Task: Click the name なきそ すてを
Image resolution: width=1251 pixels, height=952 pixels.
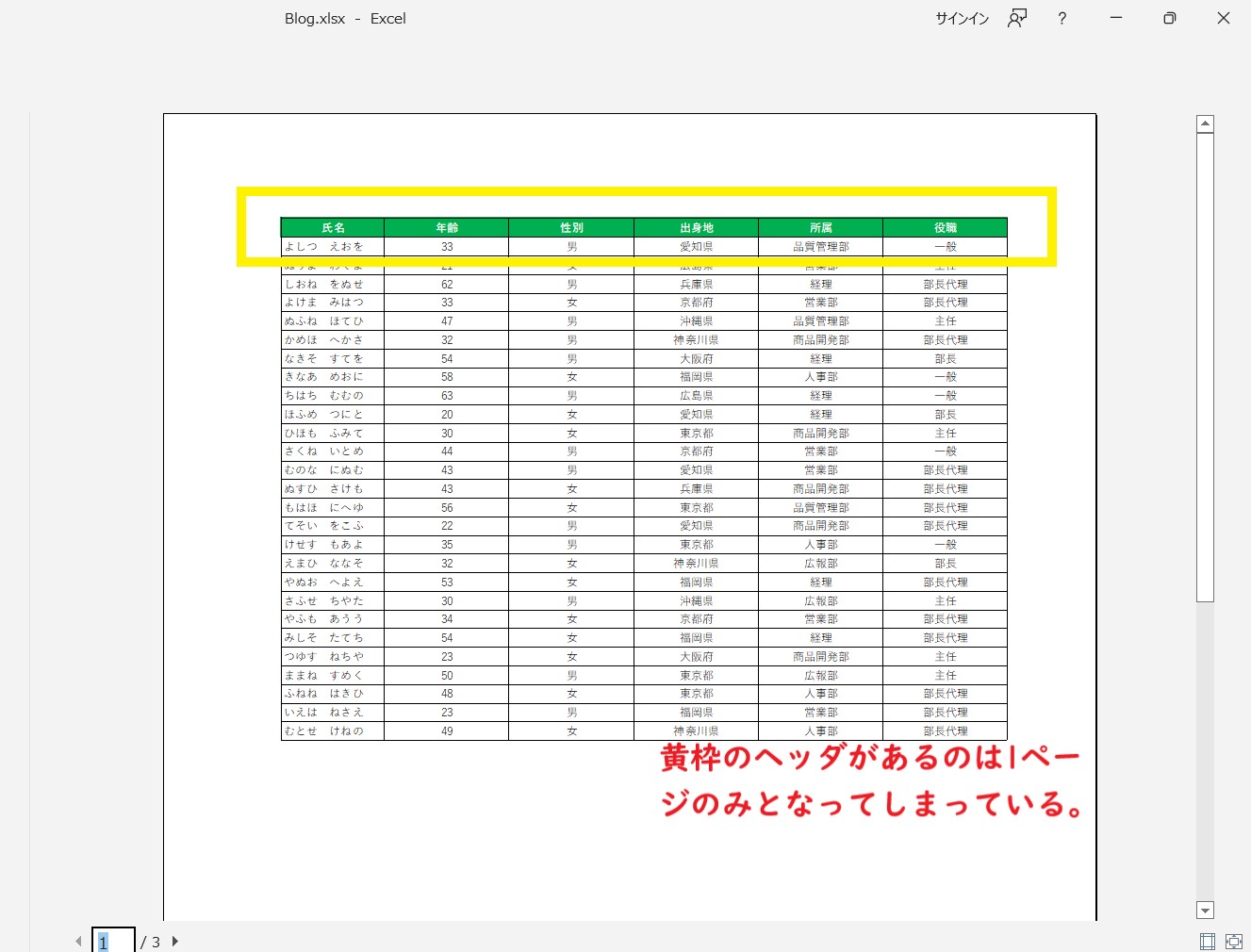Action: (324, 359)
